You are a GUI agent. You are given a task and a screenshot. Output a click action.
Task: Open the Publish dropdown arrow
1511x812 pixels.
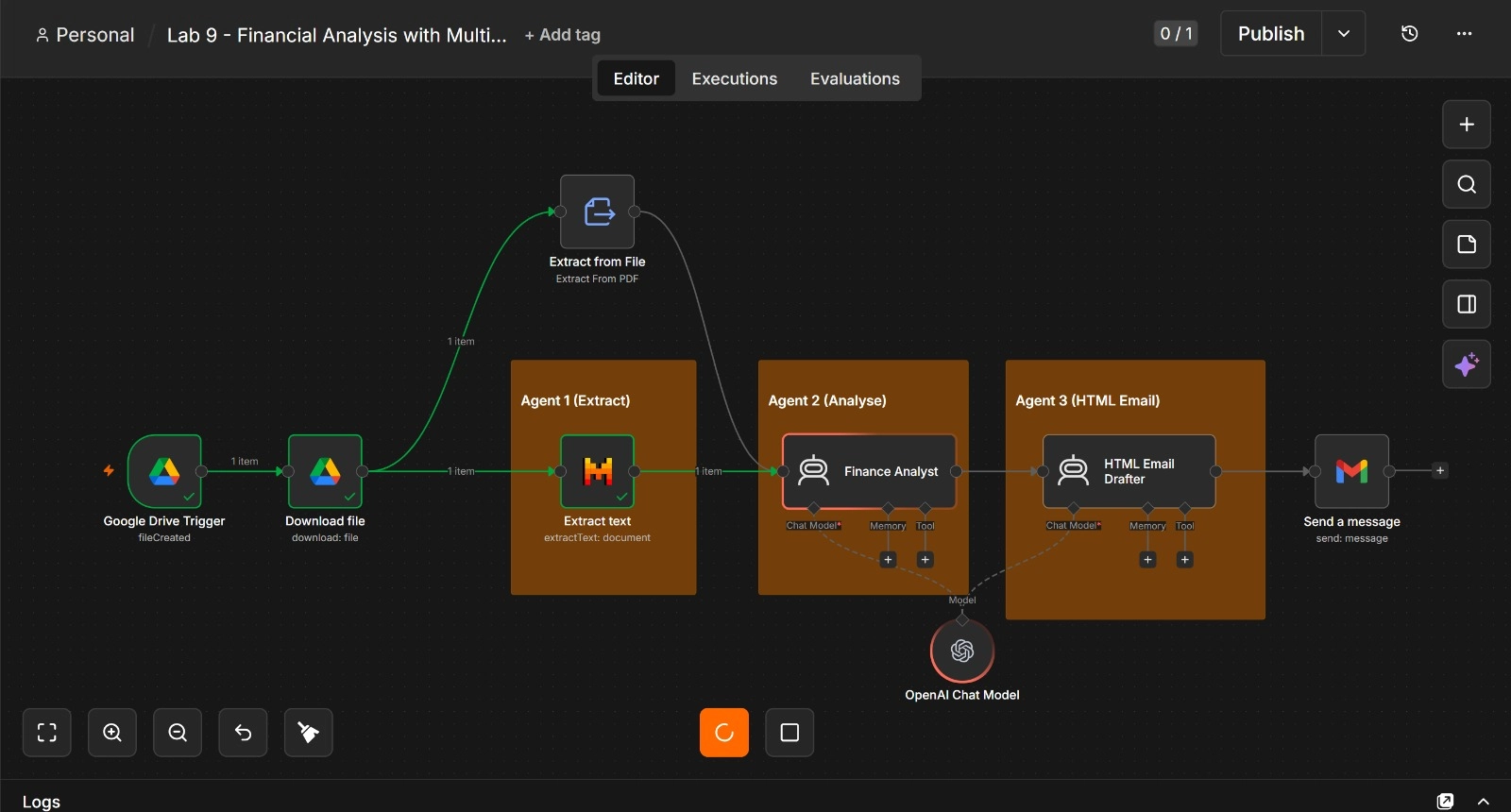[1344, 34]
